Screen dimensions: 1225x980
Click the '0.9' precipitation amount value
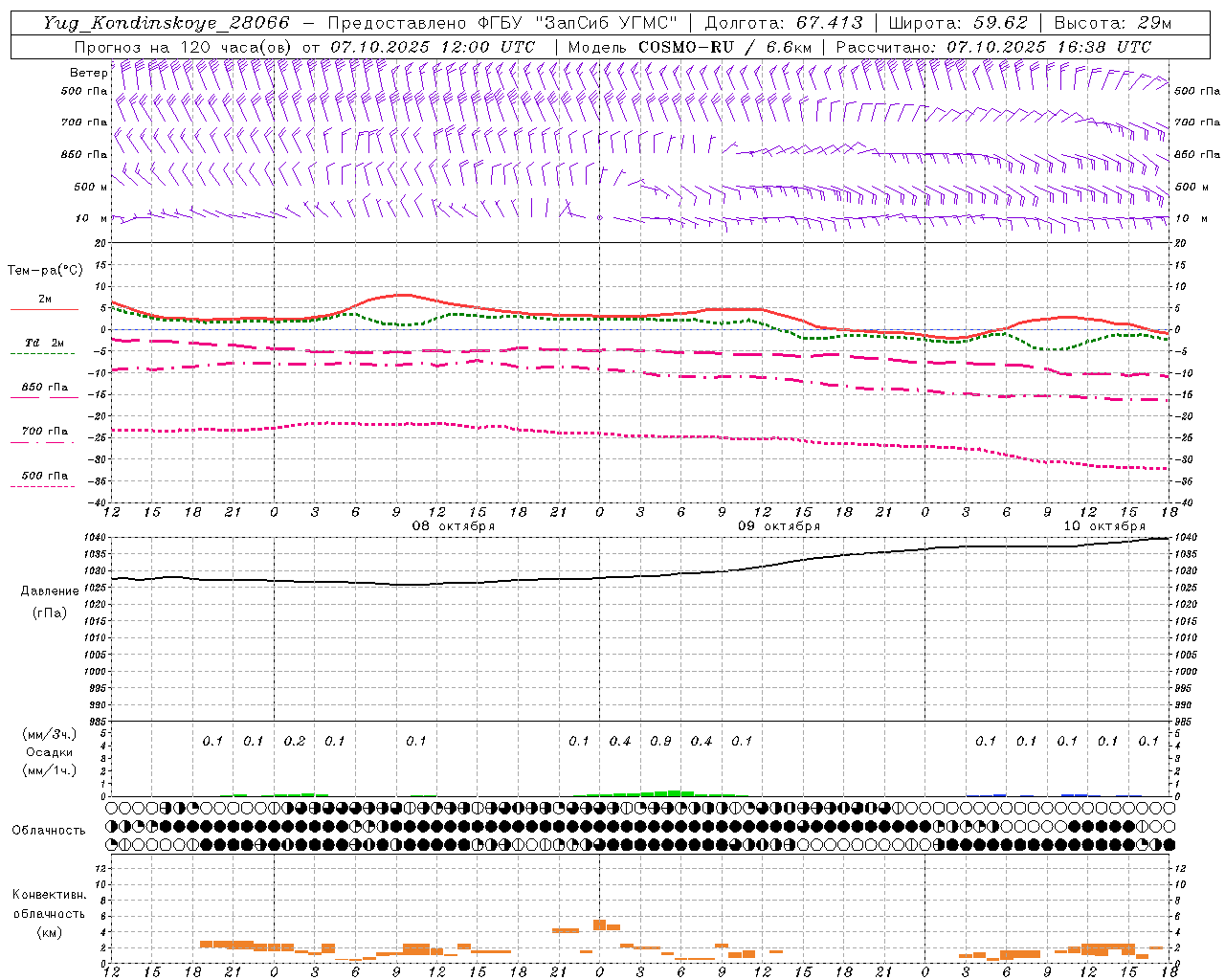[660, 741]
